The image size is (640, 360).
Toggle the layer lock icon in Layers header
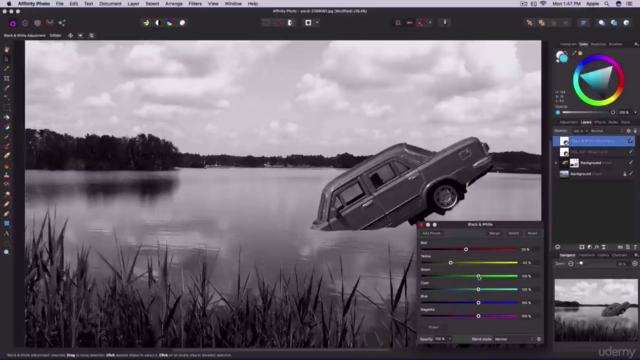pos(635,131)
